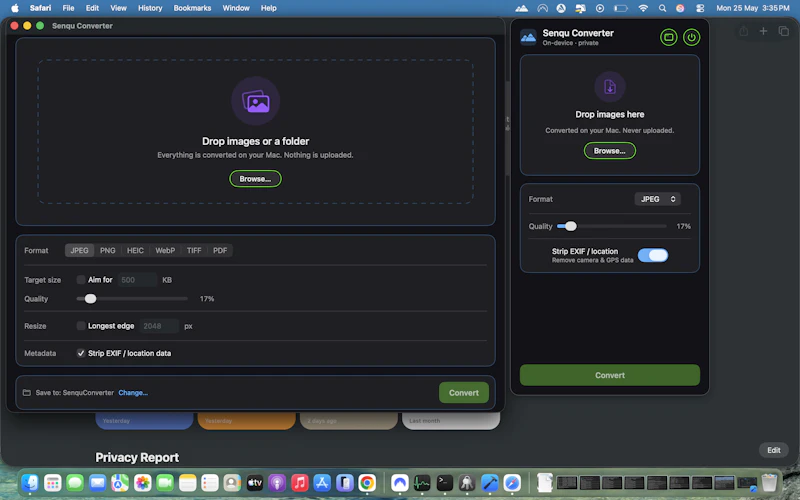Select the TIFF format tab

click(194, 251)
